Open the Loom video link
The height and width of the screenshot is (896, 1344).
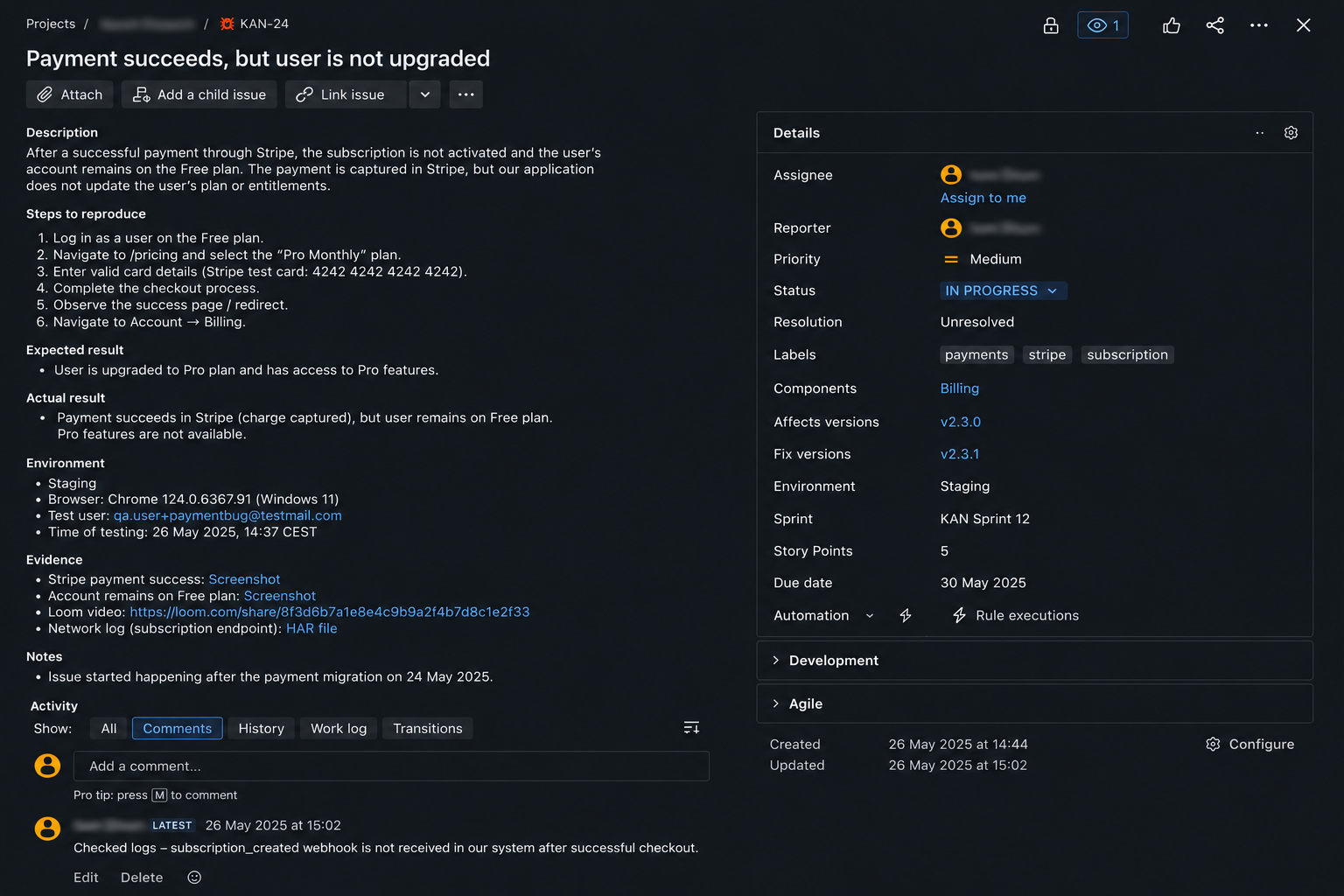tap(330, 612)
